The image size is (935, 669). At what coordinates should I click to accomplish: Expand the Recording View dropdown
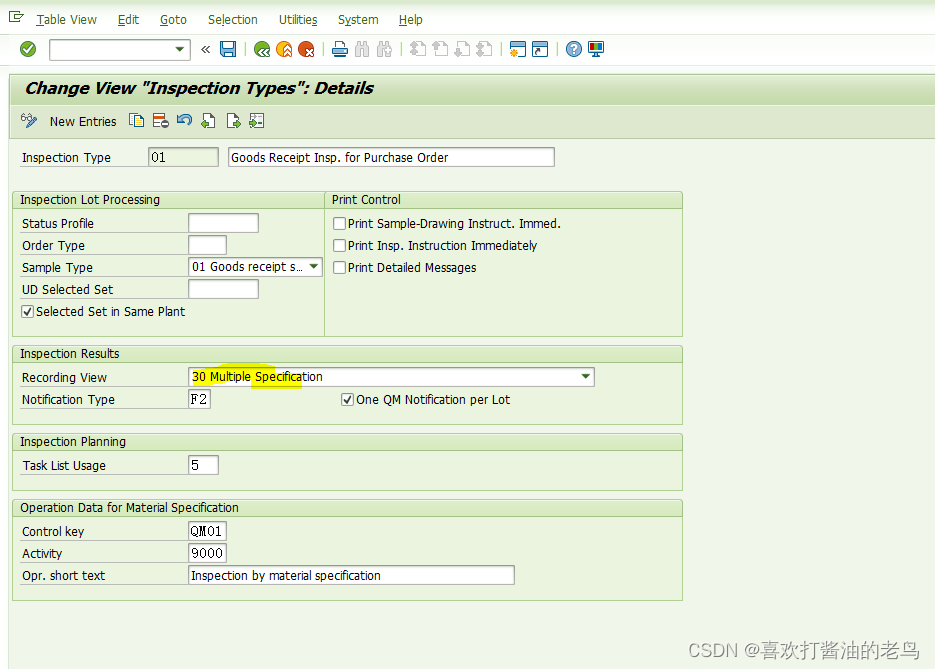[x=585, y=377]
